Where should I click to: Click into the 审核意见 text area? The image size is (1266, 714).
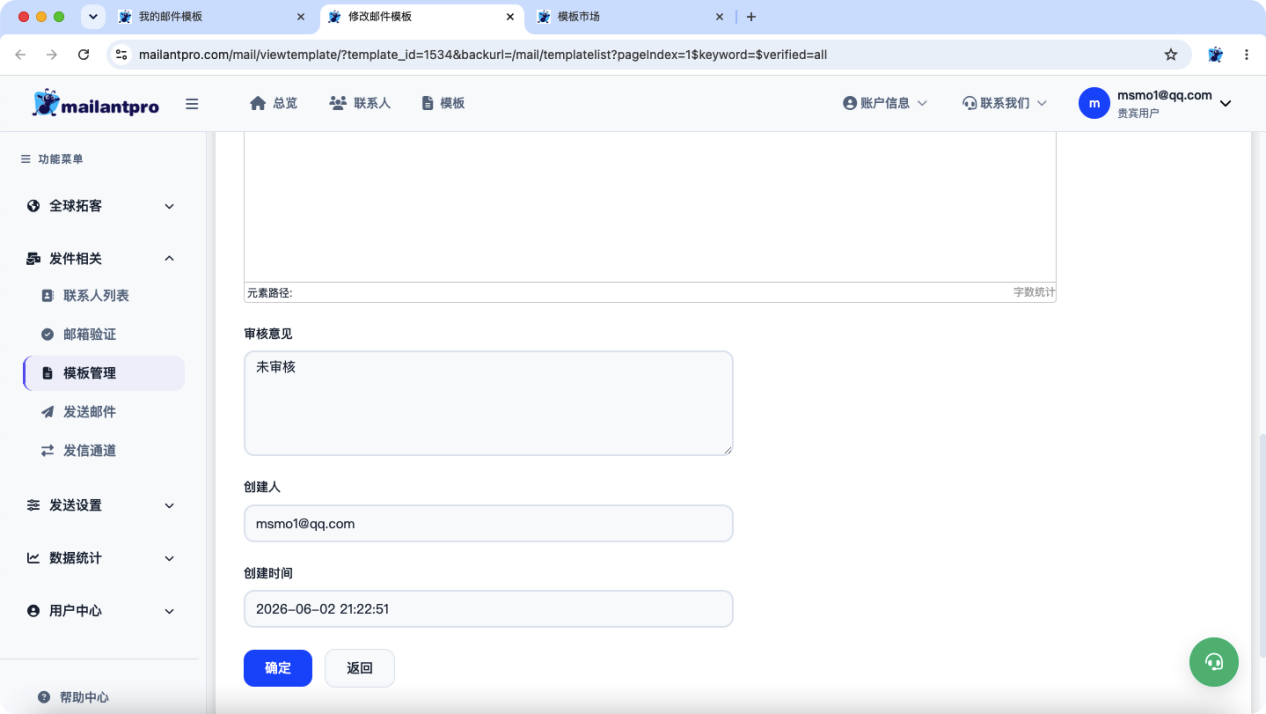coord(488,403)
